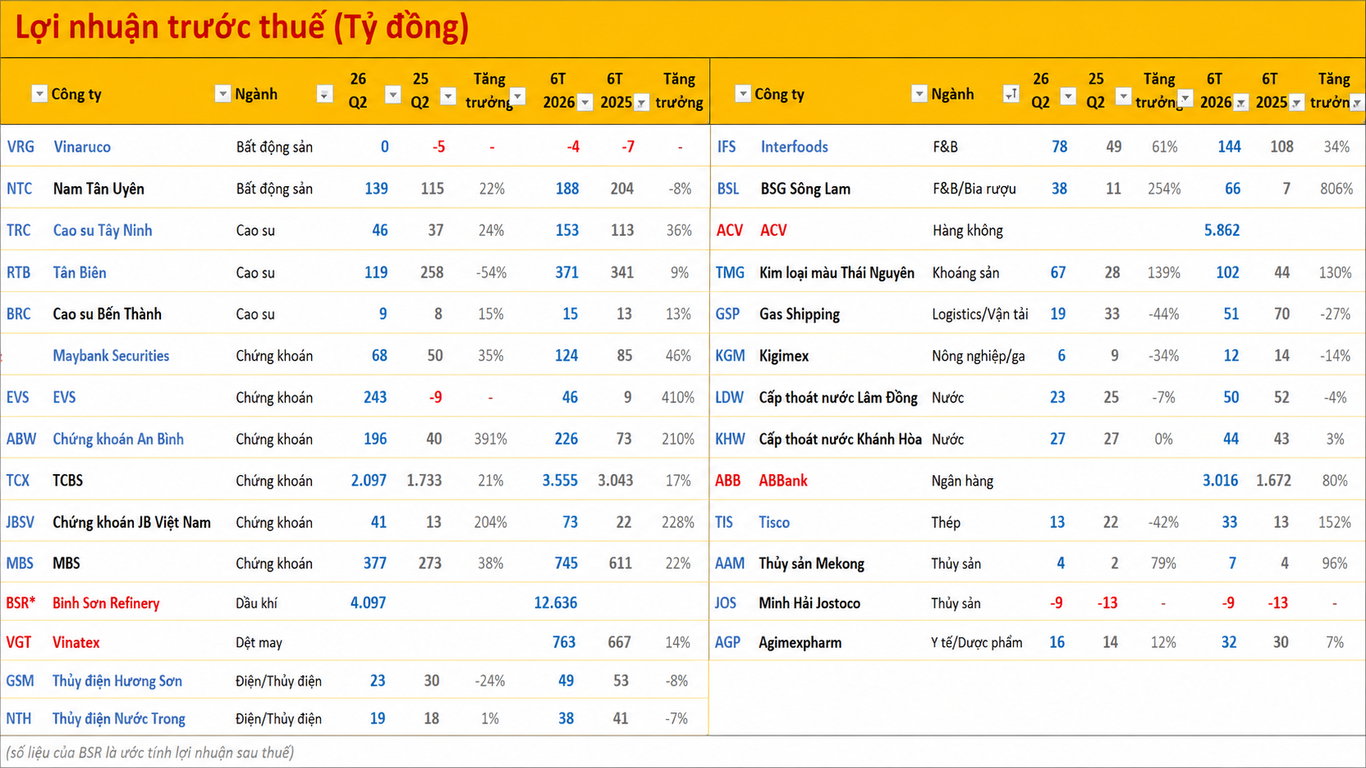The width and height of the screenshot is (1366, 768).
Task: Open right-table 25 Q2 filter arrow
Action: [x=1123, y=97]
